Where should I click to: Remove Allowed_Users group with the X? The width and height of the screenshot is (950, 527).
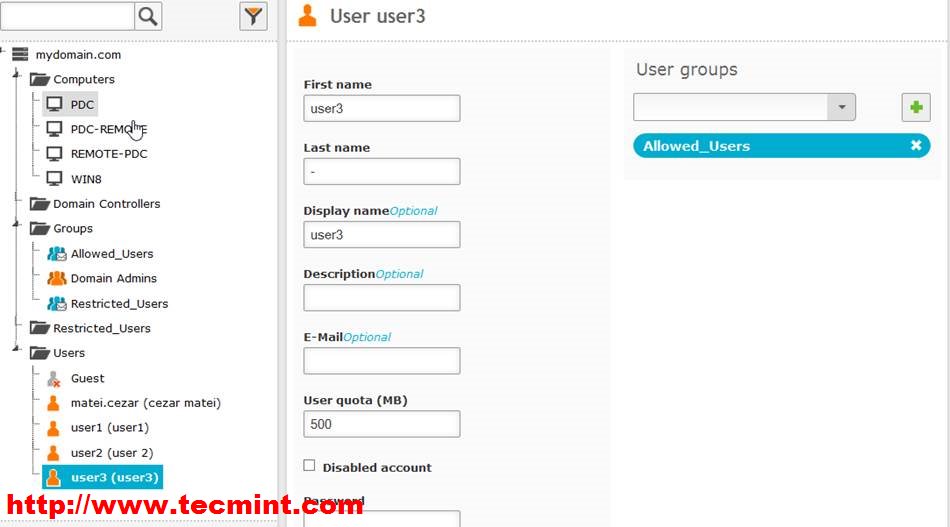coord(916,146)
